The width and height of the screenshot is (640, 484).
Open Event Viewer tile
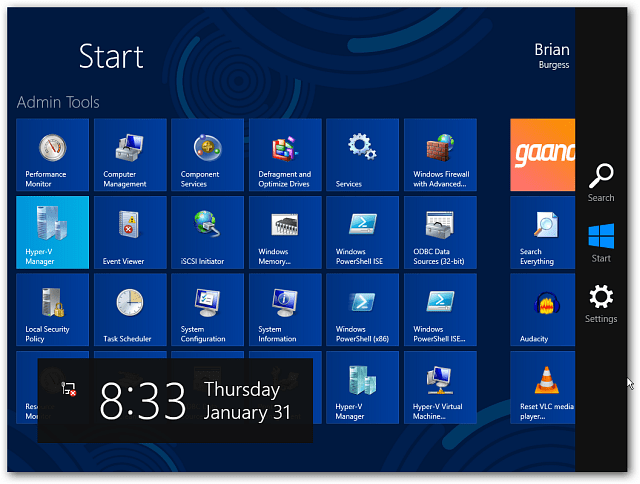(x=130, y=232)
